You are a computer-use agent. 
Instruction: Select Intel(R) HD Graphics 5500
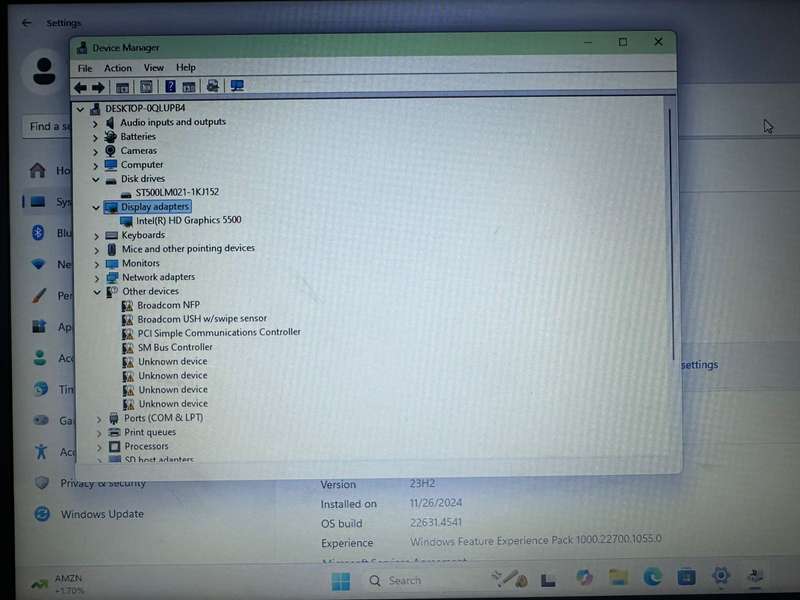point(188,220)
